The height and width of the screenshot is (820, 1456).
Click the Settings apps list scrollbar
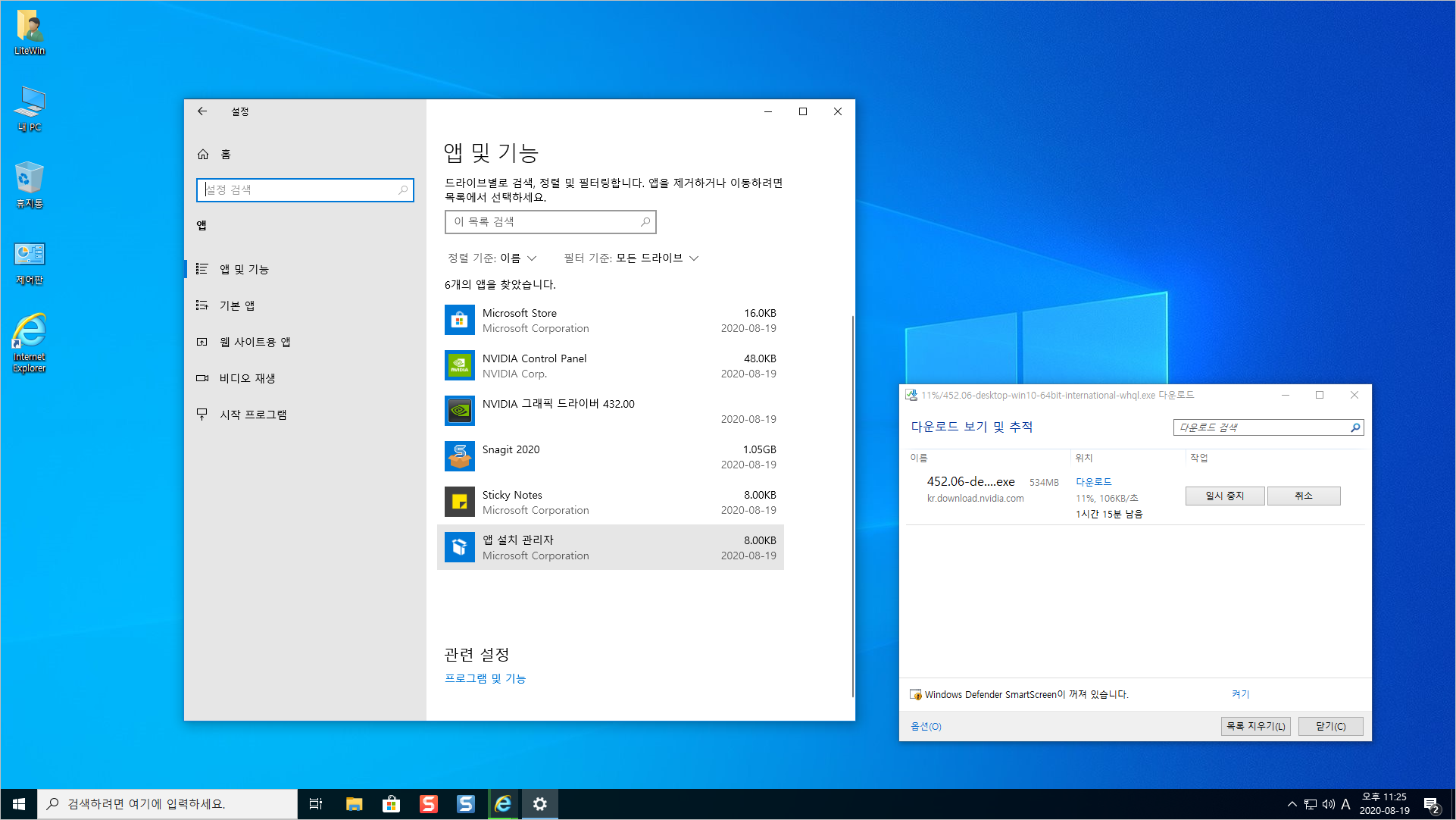click(x=853, y=506)
